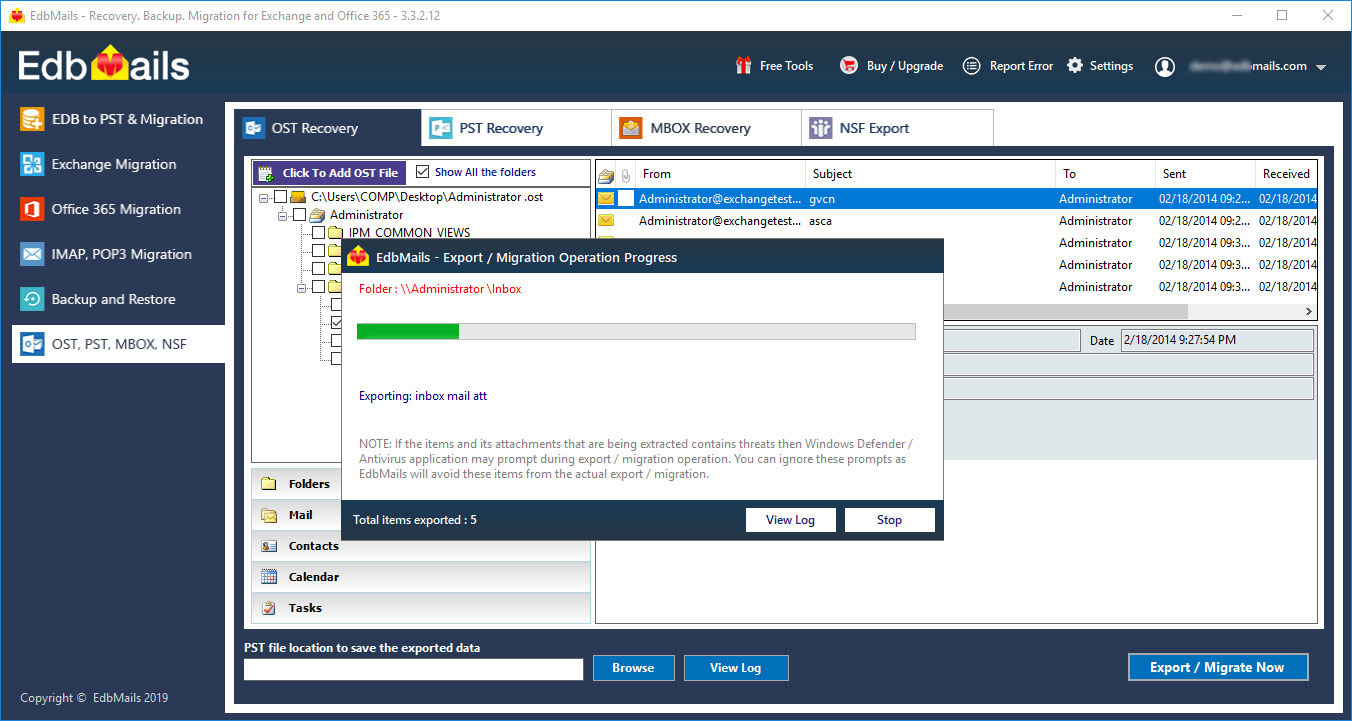Image resolution: width=1352 pixels, height=721 pixels.
Task: Click the Exchange Migration sidebar icon
Action: click(33, 164)
